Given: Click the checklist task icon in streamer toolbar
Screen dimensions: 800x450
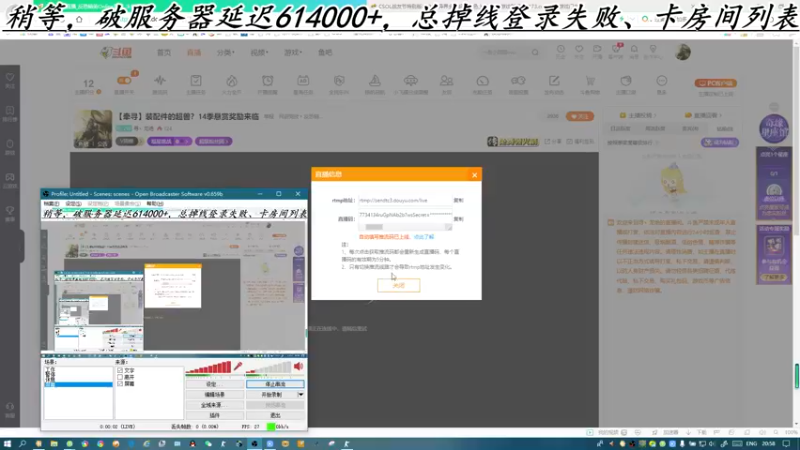Looking at the screenshot, I should pyautogui.click(x=196, y=81).
